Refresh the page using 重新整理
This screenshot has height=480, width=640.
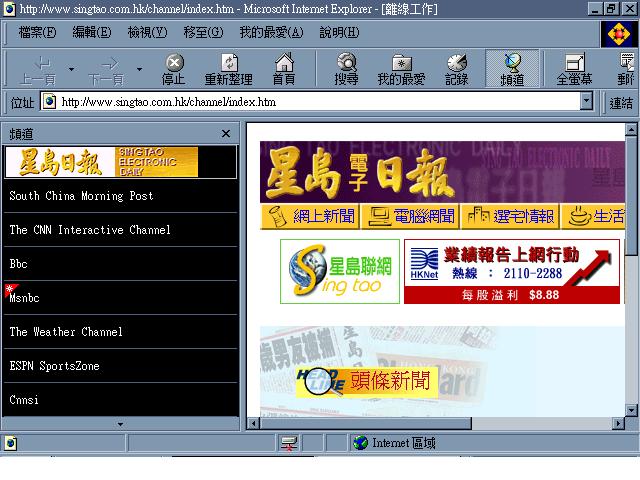[229, 69]
